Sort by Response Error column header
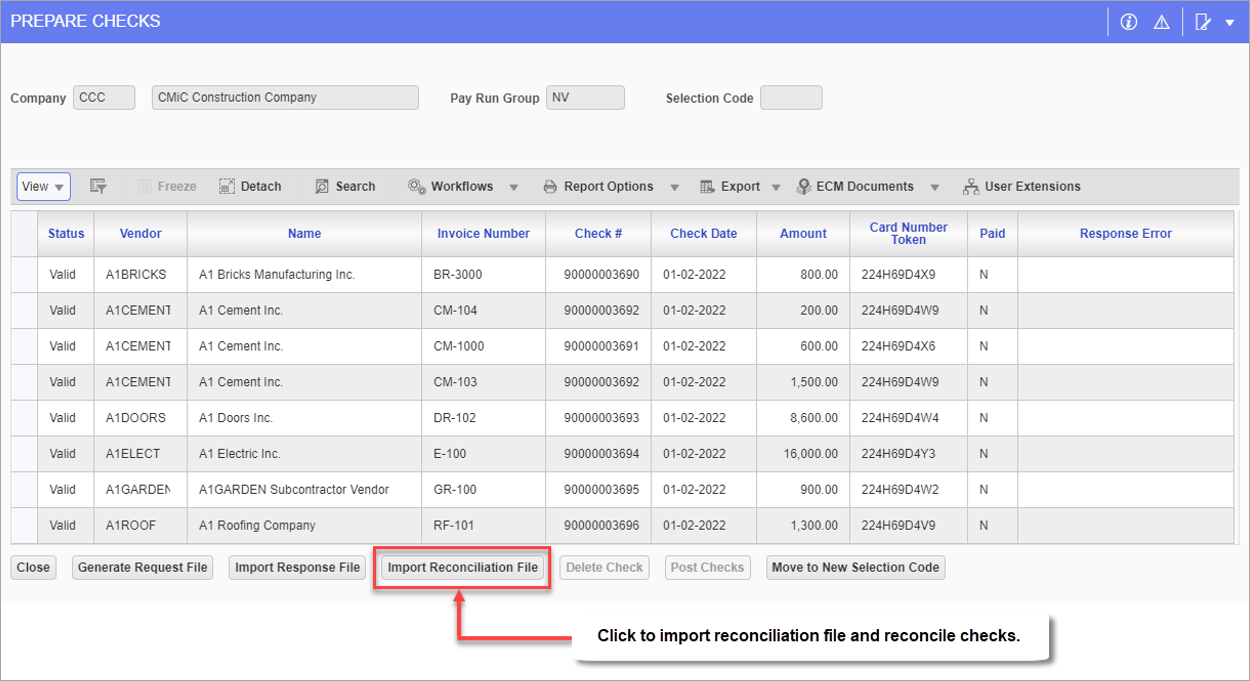This screenshot has width=1250, height=681. (x=1125, y=233)
